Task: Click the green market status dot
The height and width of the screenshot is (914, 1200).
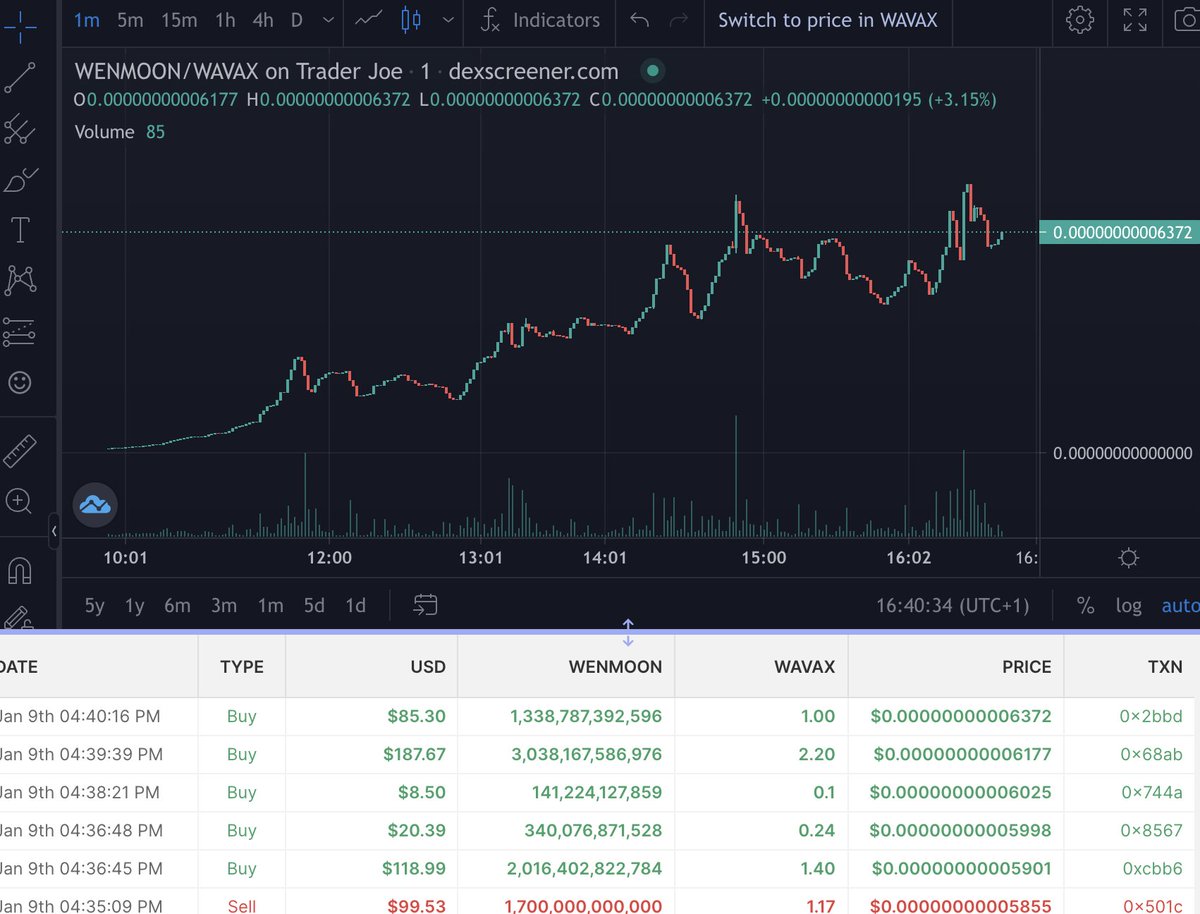Action: [x=652, y=71]
